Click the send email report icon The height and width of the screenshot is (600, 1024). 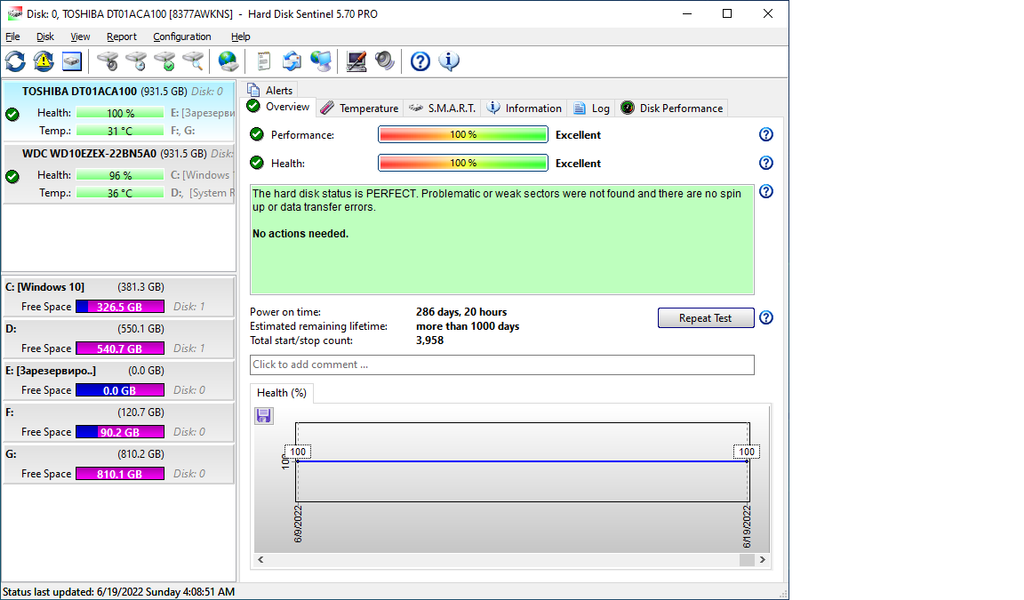click(292, 61)
